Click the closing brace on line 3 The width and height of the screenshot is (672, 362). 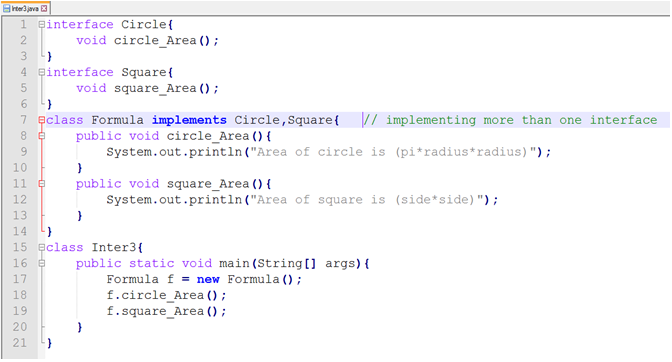click(x=49, y=56)
